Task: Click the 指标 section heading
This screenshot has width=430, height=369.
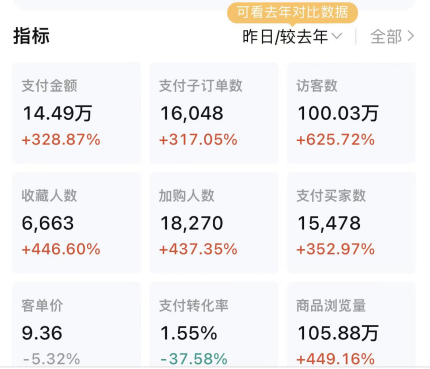Action: click(31, 36)
